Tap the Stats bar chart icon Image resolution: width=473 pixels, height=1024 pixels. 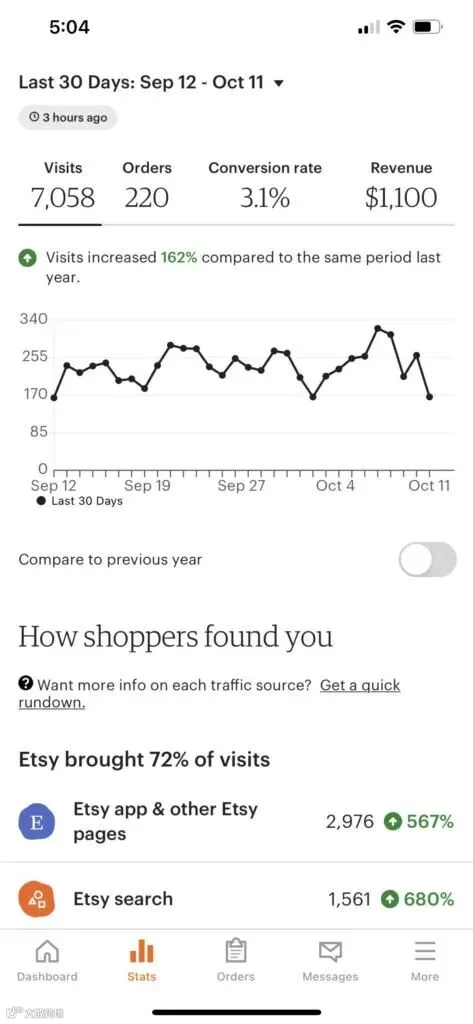point(142,952)
